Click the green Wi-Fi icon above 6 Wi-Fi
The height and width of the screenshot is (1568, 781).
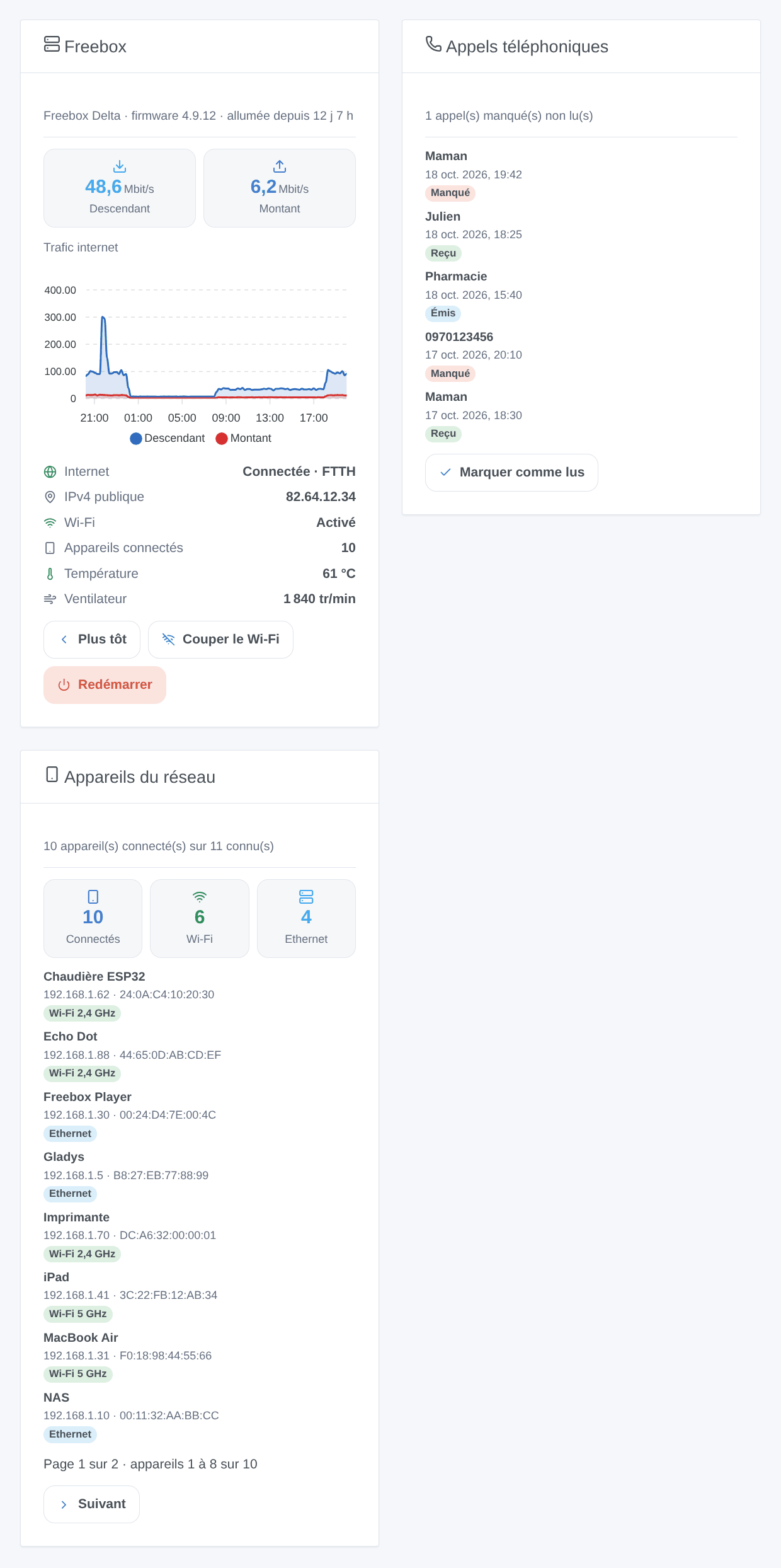[200, 897]
